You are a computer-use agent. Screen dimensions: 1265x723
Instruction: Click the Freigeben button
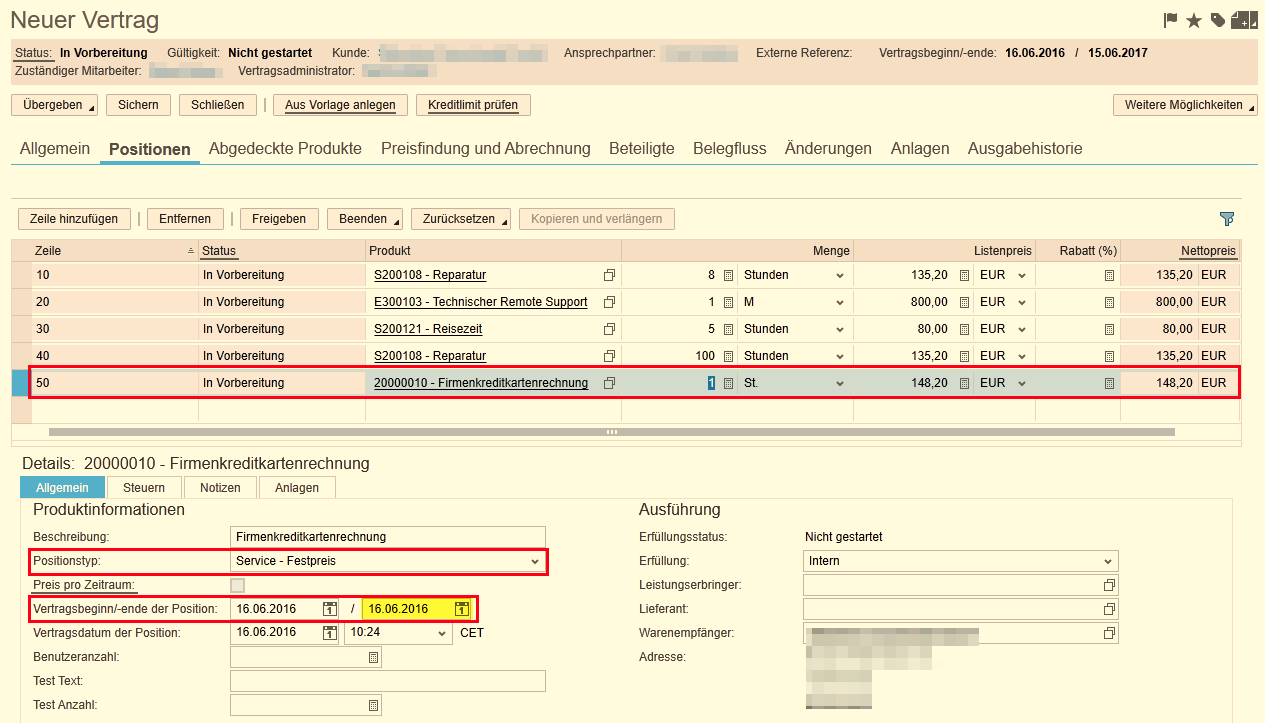click(x=279, y=219)
